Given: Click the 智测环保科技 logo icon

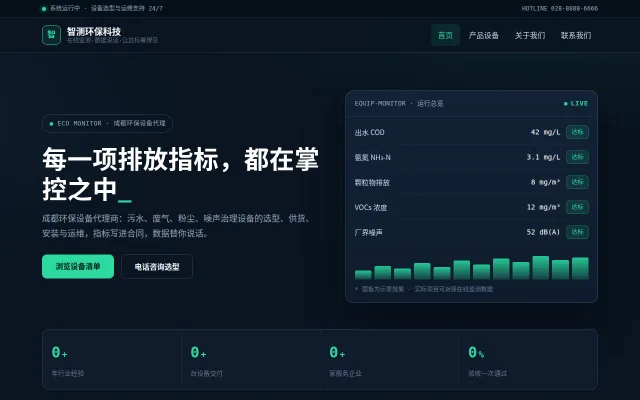Looking at the screenshot, I should point(51,35).
